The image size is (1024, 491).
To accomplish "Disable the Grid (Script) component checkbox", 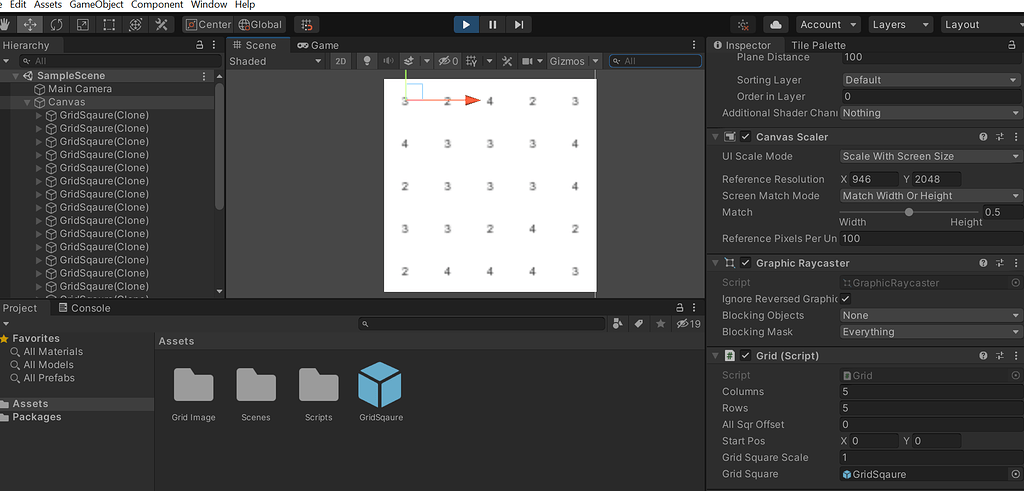I will [745, 356].
